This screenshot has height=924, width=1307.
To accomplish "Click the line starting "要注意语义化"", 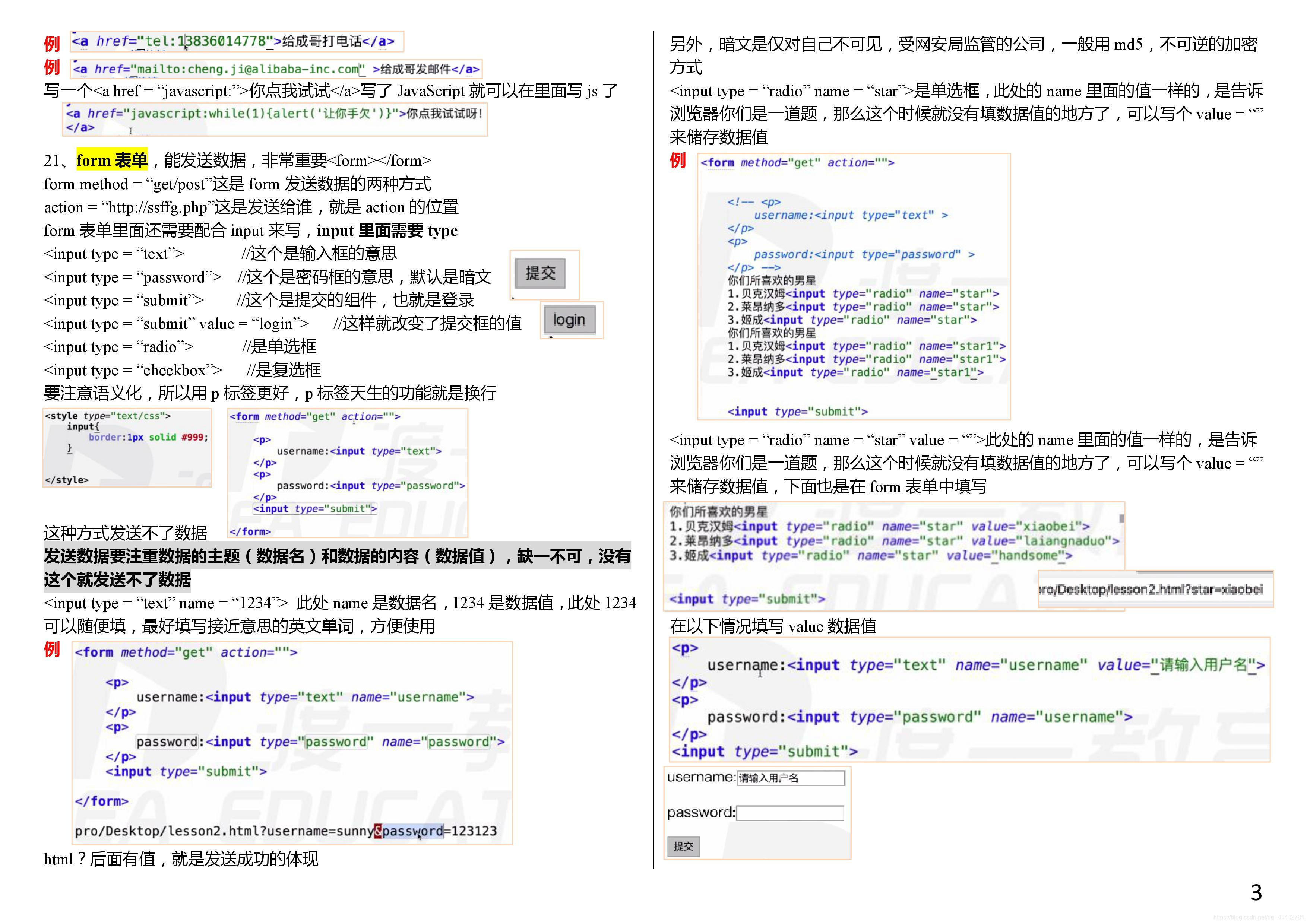I will click(x=270, y=393).
